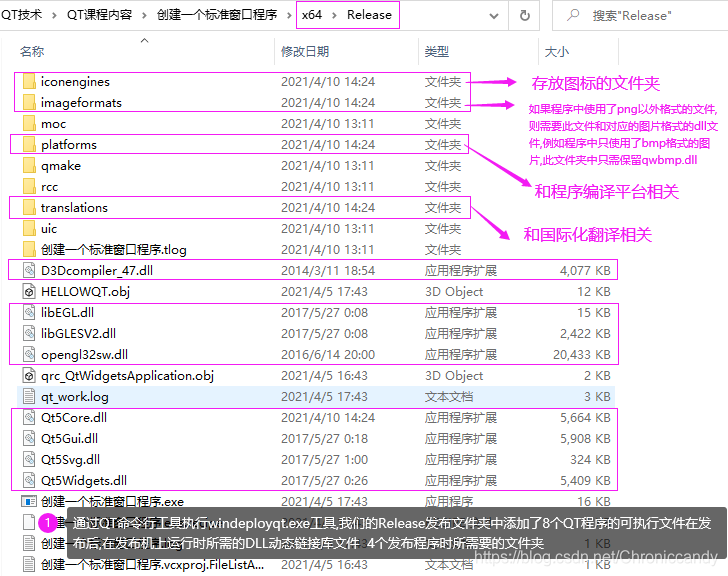
Task: Select the Qt5Gui.dll file name
Action: [70, 439]
